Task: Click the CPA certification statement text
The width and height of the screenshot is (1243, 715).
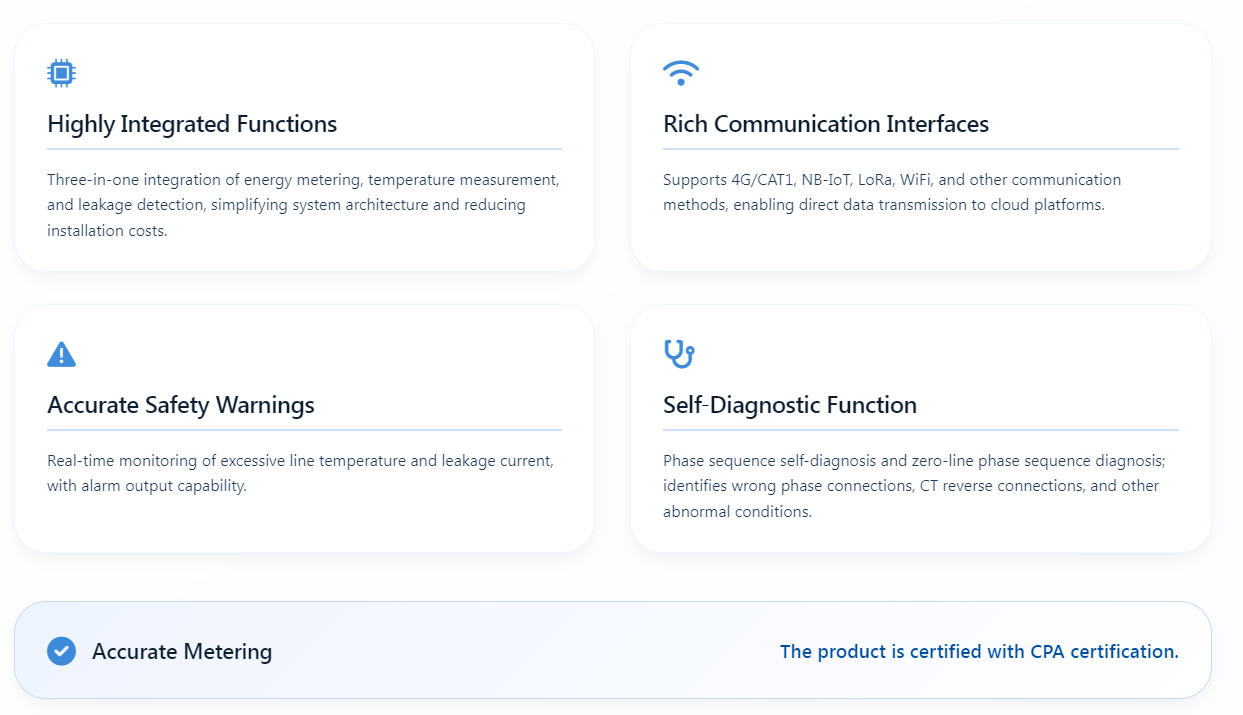Action: pos(979,651)
